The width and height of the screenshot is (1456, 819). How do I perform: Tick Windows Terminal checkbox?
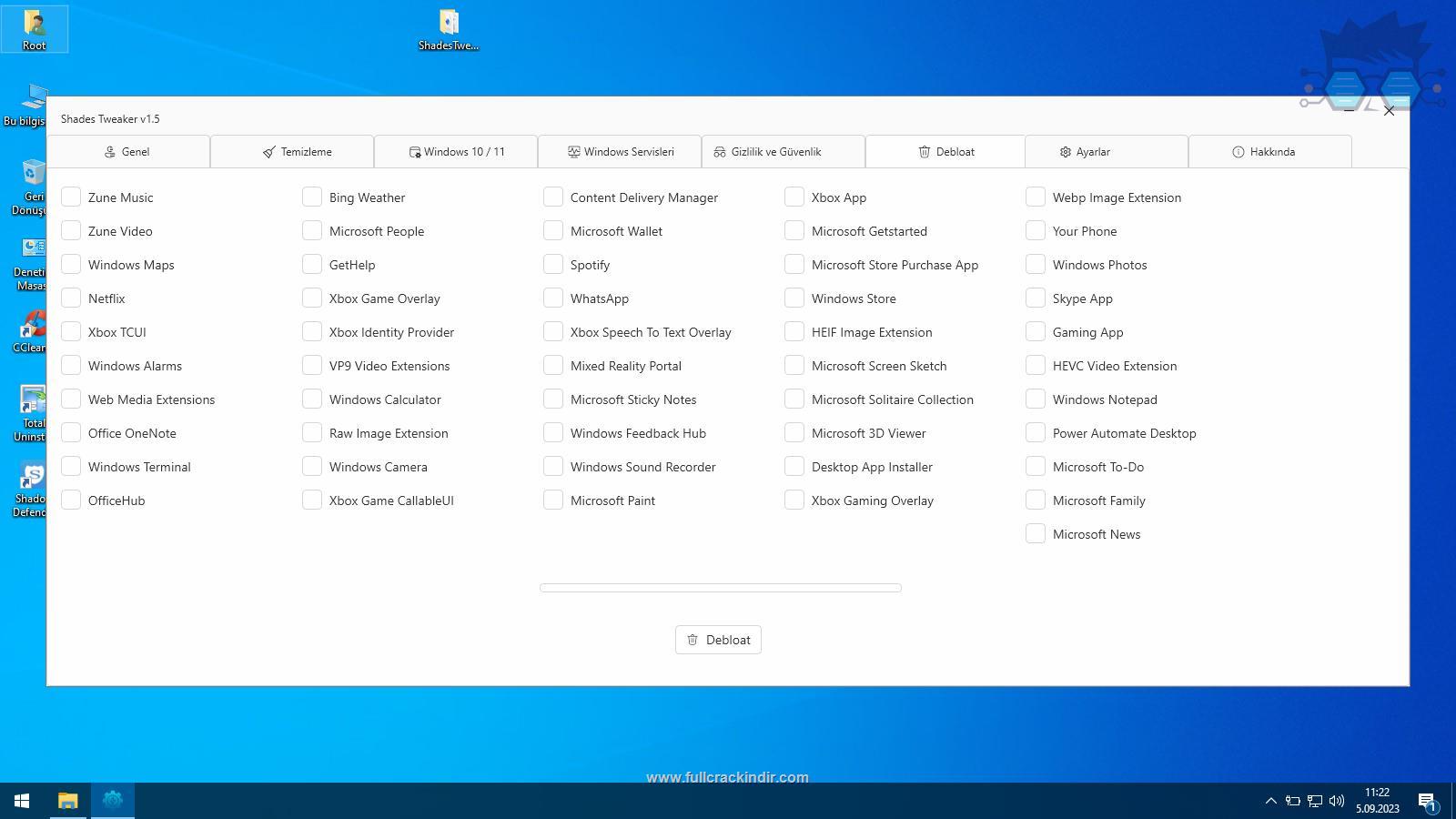tap(71, 466)
